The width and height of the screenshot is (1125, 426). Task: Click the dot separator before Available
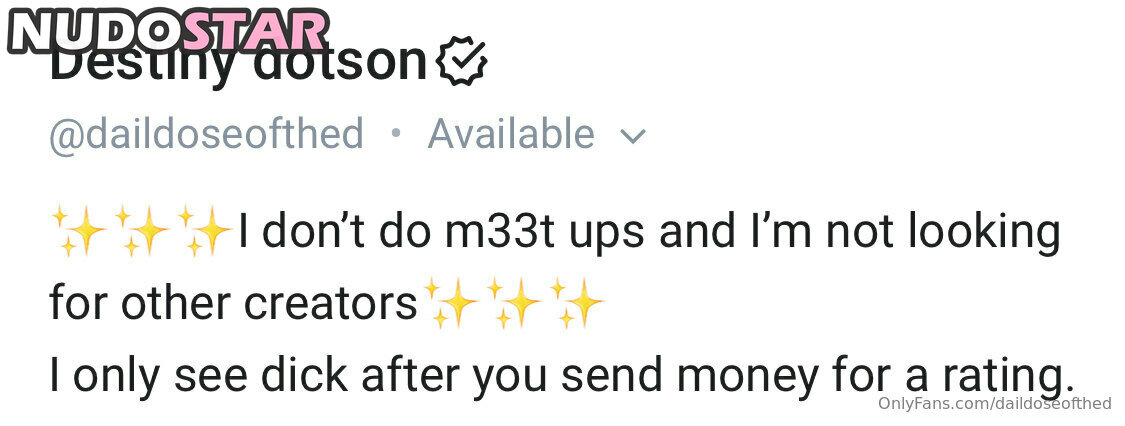point(395,133)
